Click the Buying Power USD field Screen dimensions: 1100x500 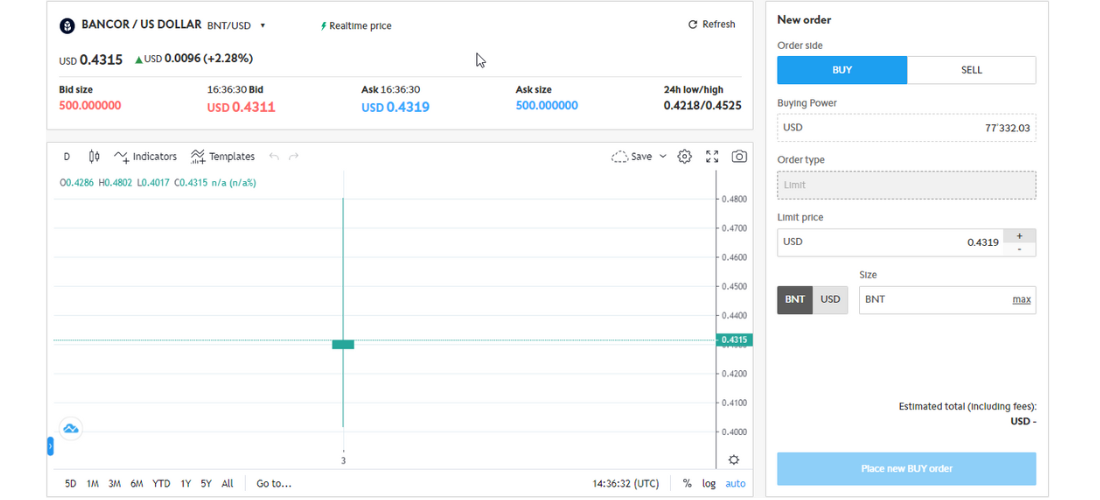906,128
